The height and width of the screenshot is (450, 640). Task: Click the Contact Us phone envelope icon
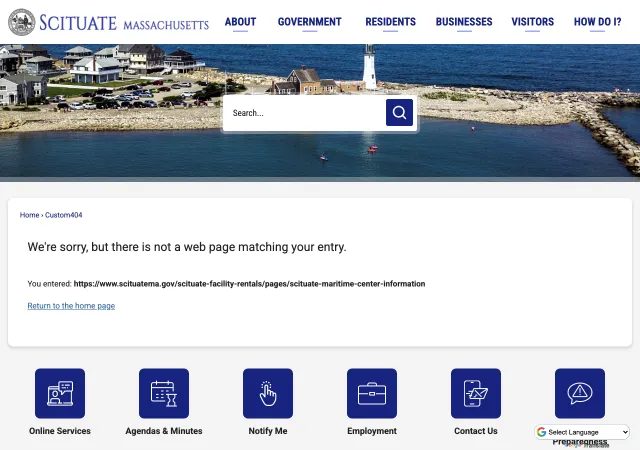[476, 393]
